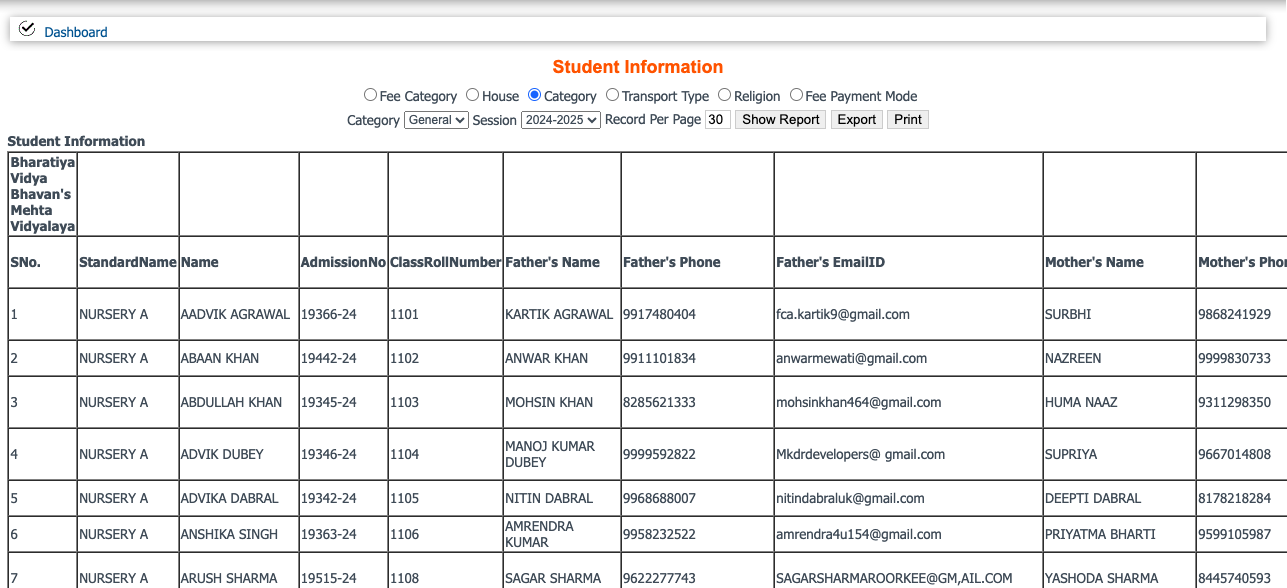Viewport: 1287px width, 588px height.
Task: Click admission number 19346-24
Action: click(329, 454)
